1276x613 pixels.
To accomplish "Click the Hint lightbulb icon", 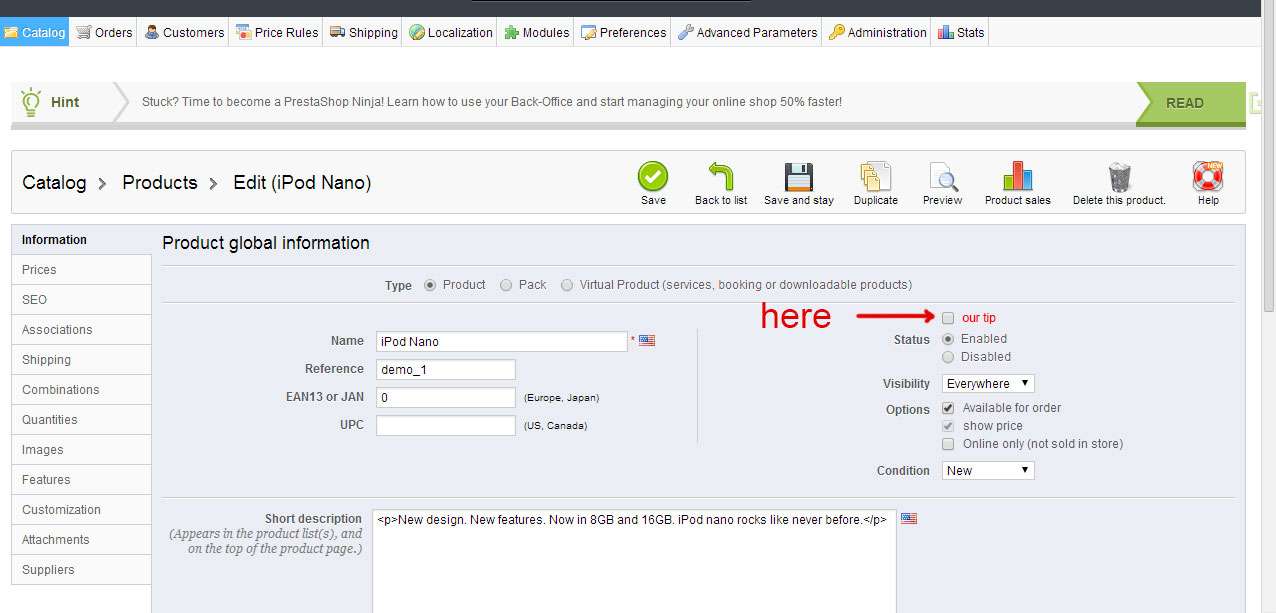I will point(31,101).
